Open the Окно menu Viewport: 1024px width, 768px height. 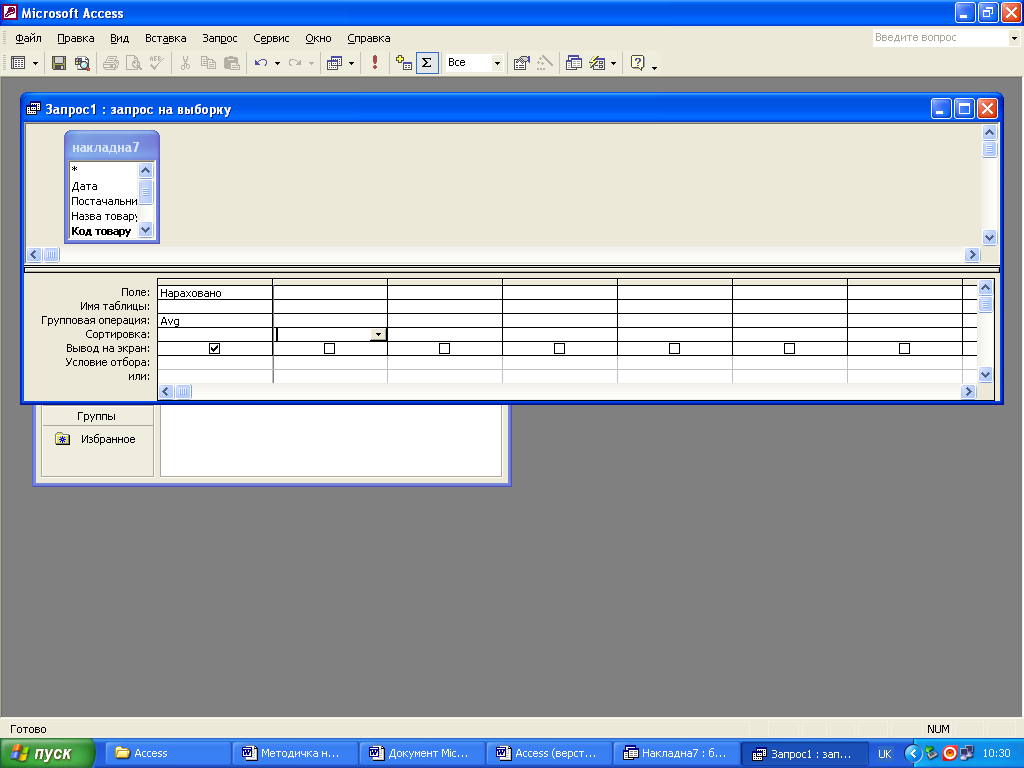(x=318, y=39)
